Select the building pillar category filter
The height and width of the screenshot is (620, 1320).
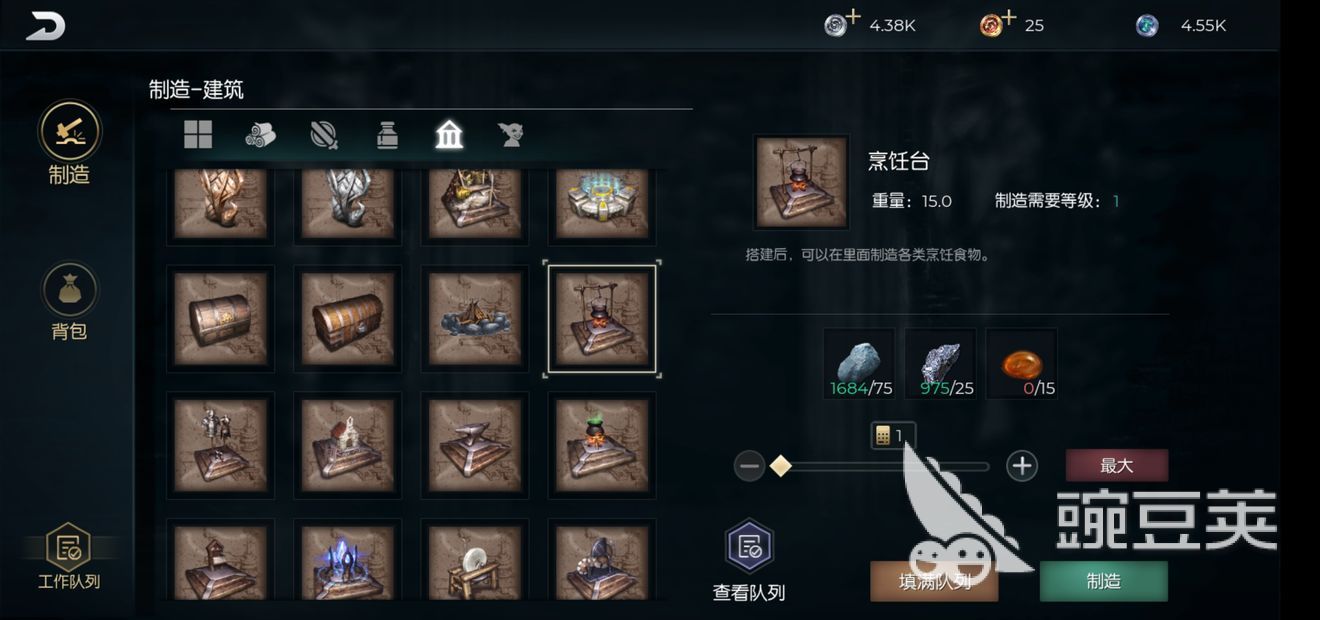449,134
